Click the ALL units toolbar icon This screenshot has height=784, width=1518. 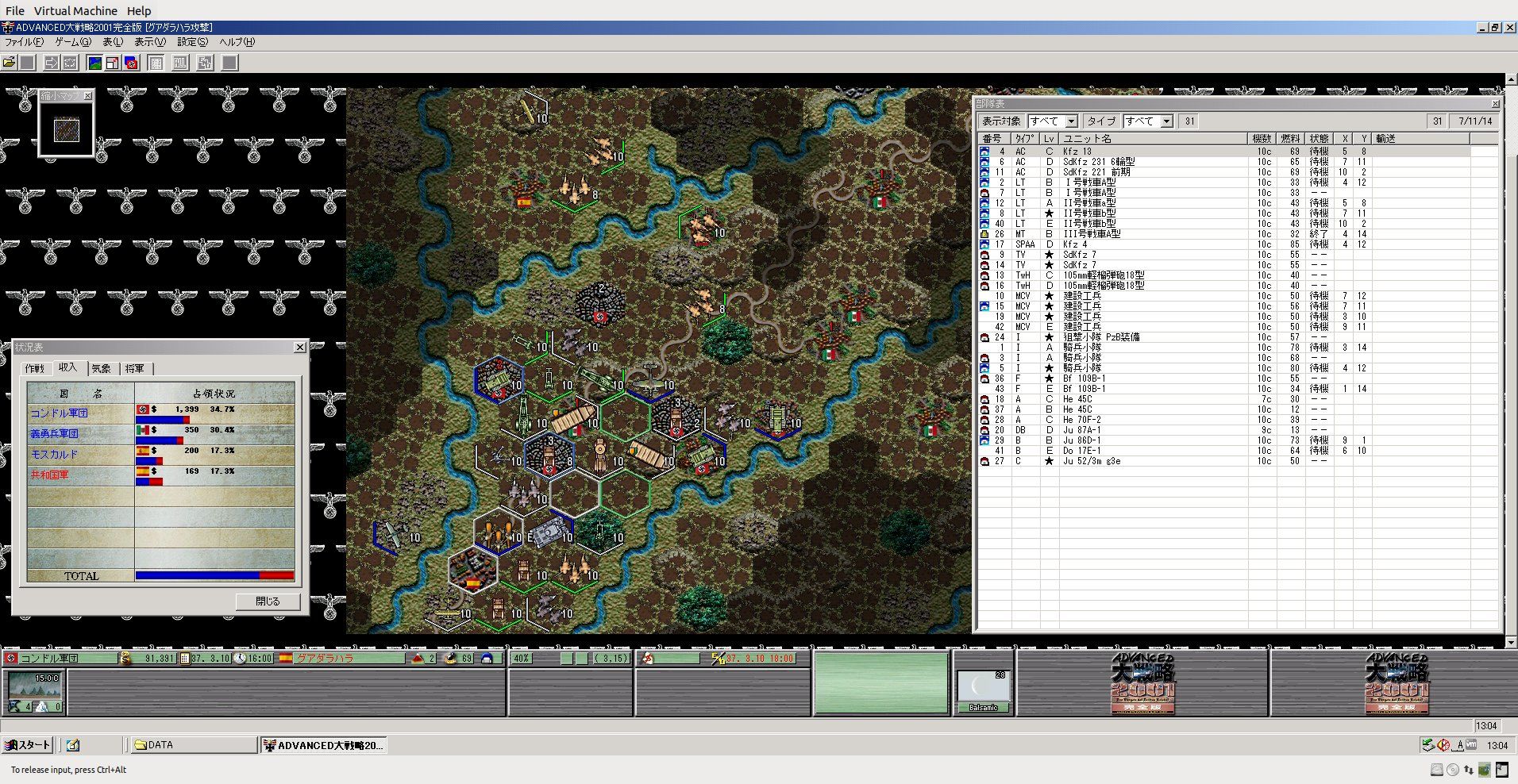[x=181, y=63]
